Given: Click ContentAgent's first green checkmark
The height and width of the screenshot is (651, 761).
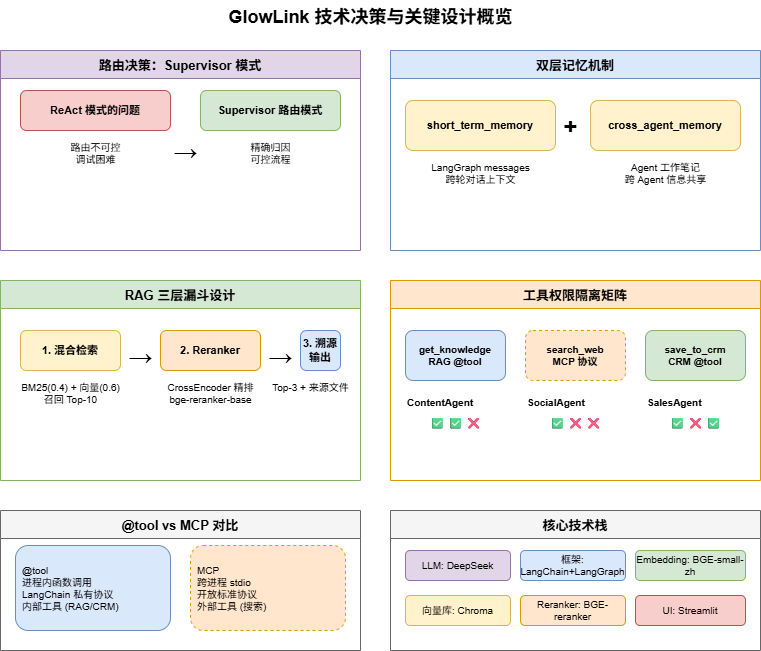Looking at the screenshot, I should pyautogui.click(x=437, y=423).
